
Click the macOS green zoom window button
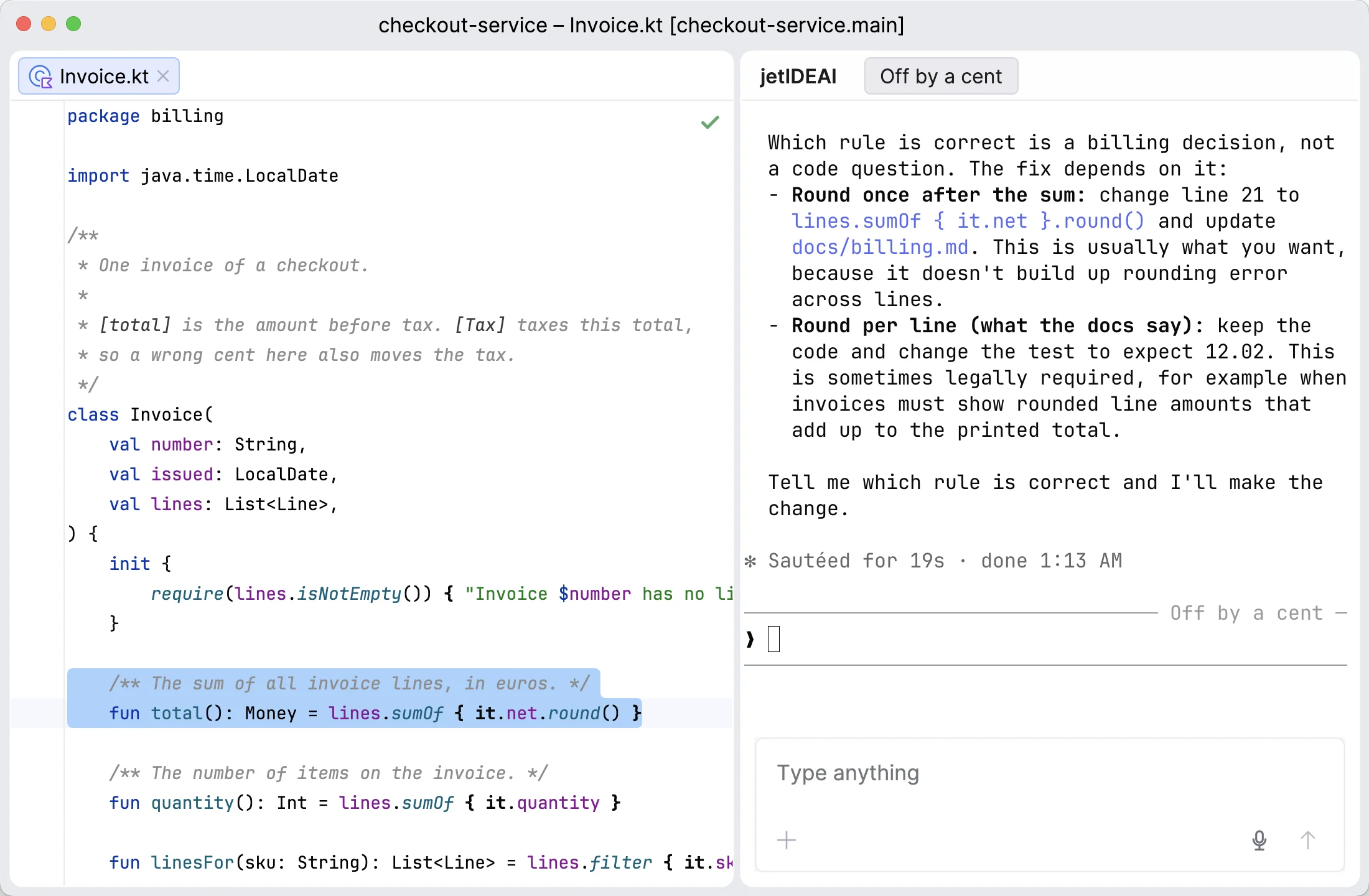73,24
